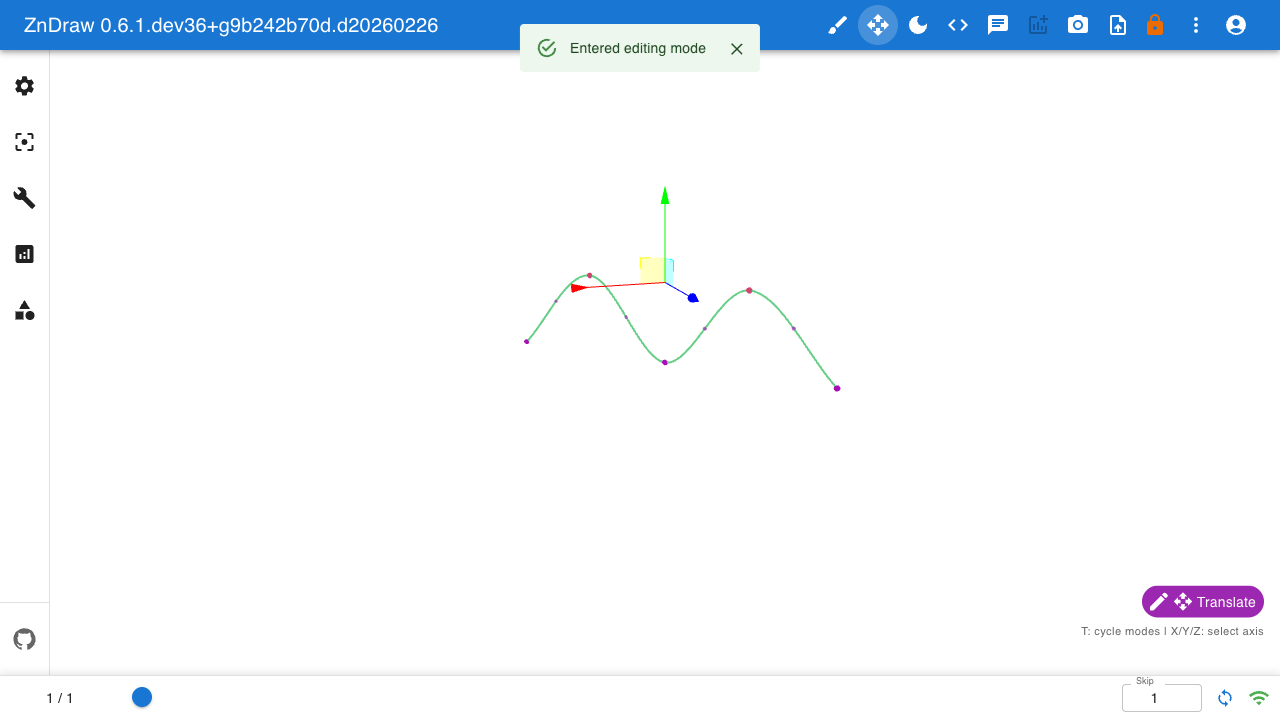The width and height of the screenshot is (1280, 720).
Task: Click the yellow plane gizmo square
Action: coord(653,270)
